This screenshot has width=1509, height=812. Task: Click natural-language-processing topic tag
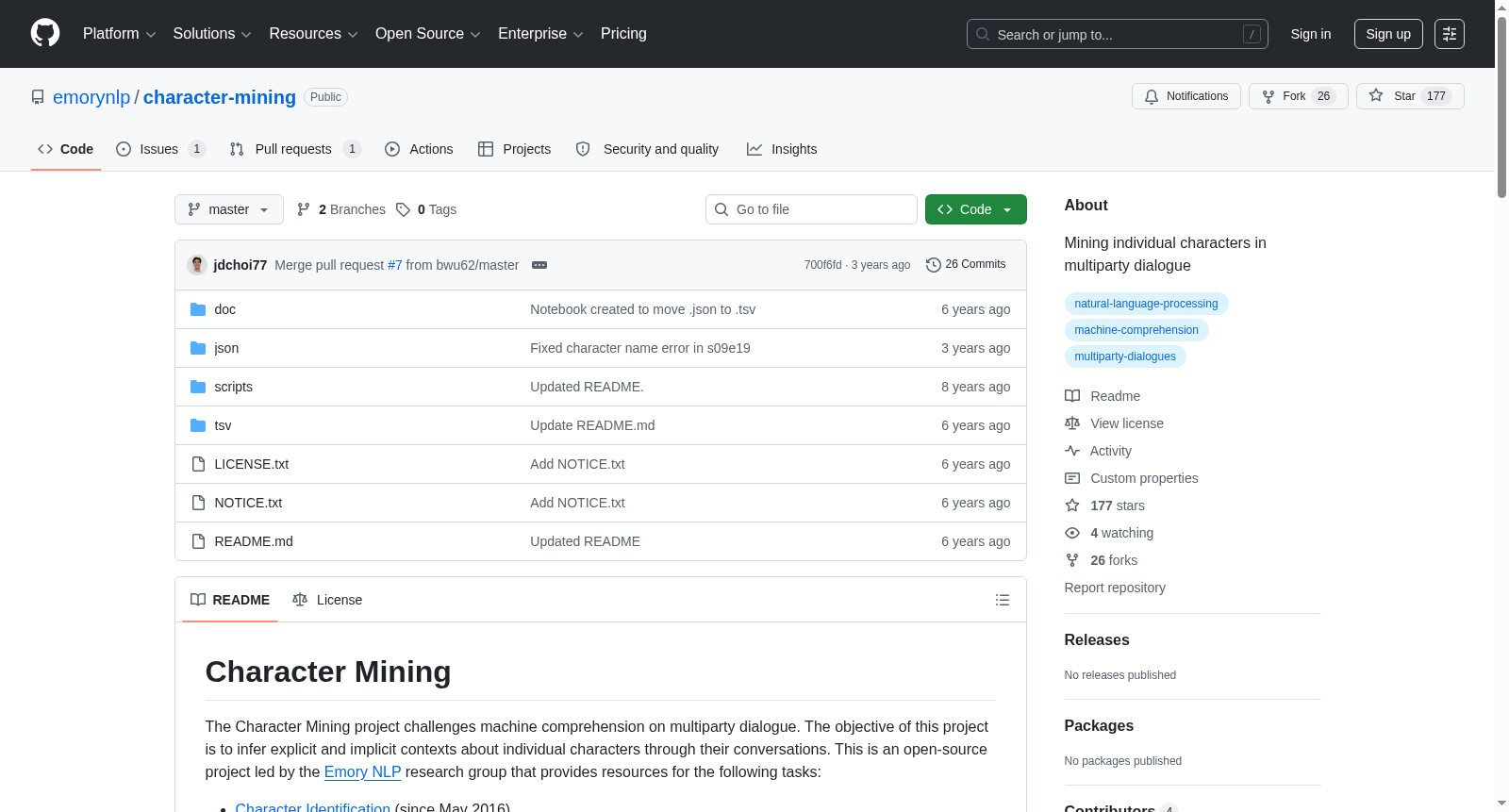(1146, 304)
